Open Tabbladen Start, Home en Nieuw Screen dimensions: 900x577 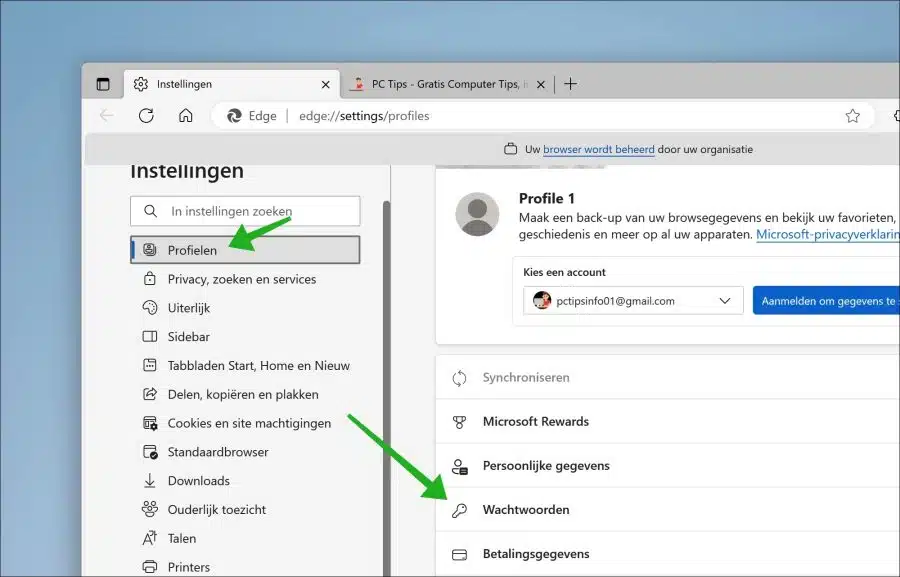point(245,365)
